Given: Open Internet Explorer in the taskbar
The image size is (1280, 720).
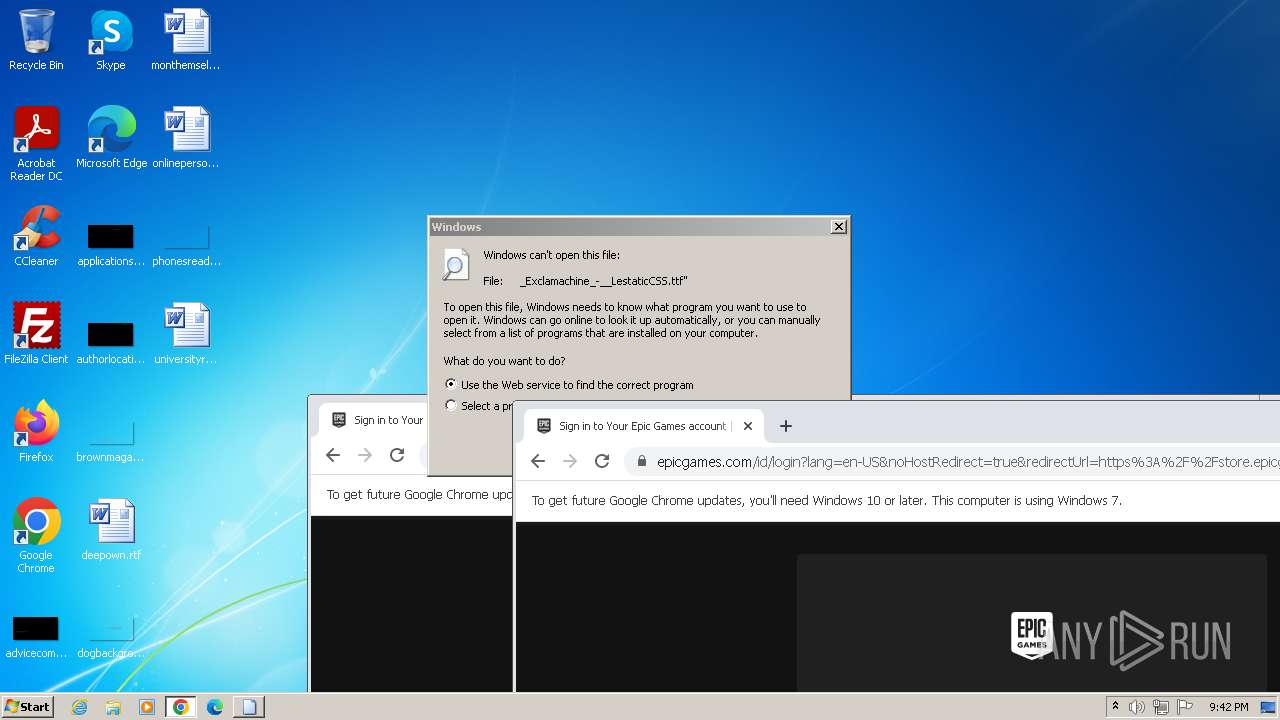Looking at the screenshot, I should point(80,707).
